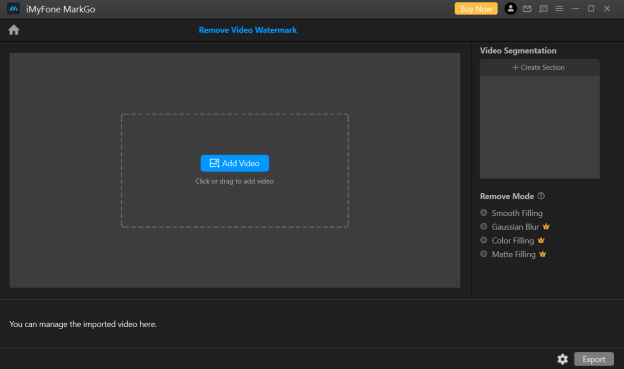
Task: Go to the Home screen icon
Action: coord(14,30)
